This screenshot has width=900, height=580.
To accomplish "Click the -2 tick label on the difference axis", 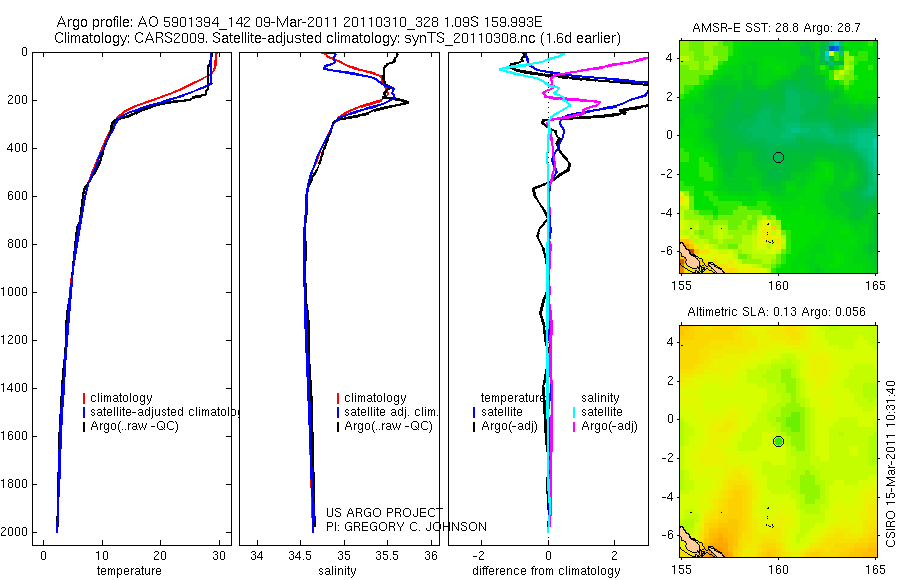I will point(479,556).
